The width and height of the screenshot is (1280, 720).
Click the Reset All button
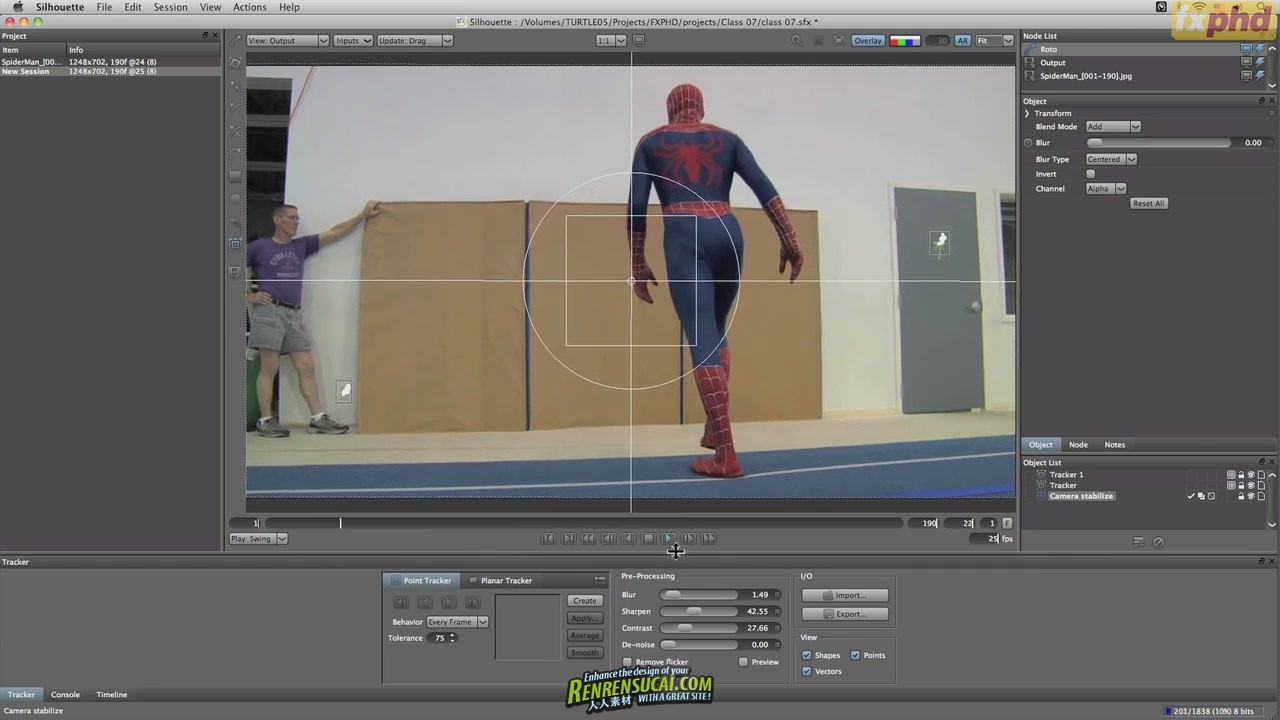point(1148,203)
